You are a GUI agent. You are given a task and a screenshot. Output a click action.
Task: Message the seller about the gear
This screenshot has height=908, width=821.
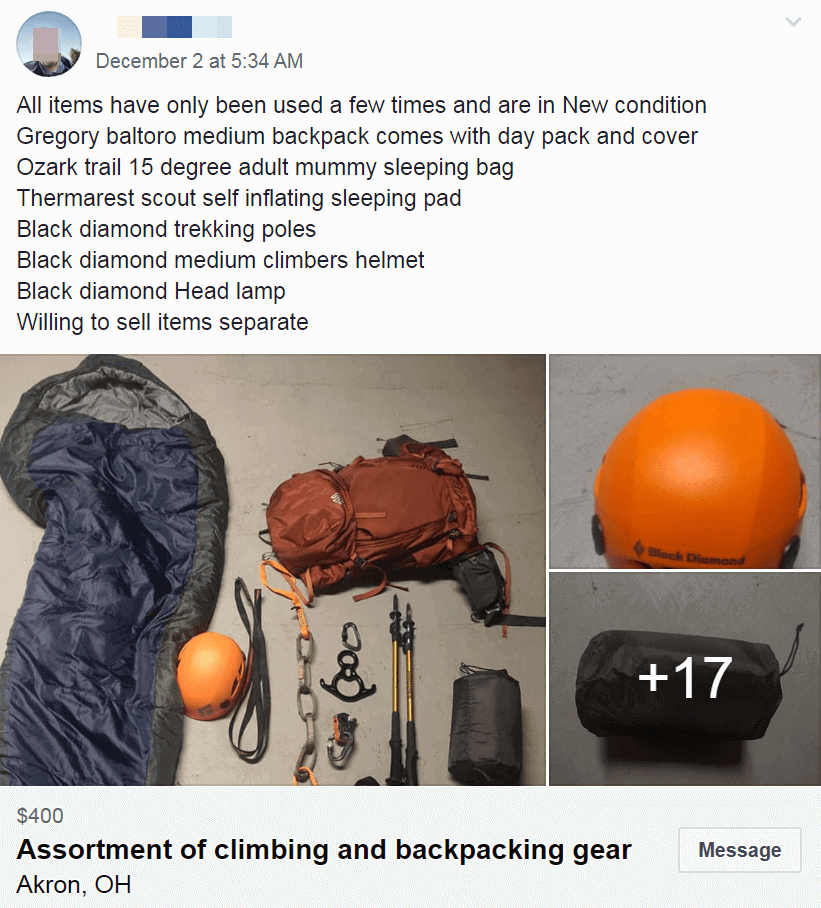[x=739, y=850]
